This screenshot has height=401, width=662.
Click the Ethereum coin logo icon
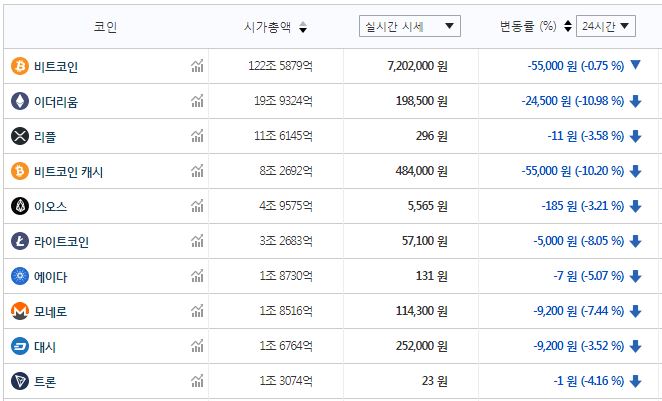pos(19,101)
